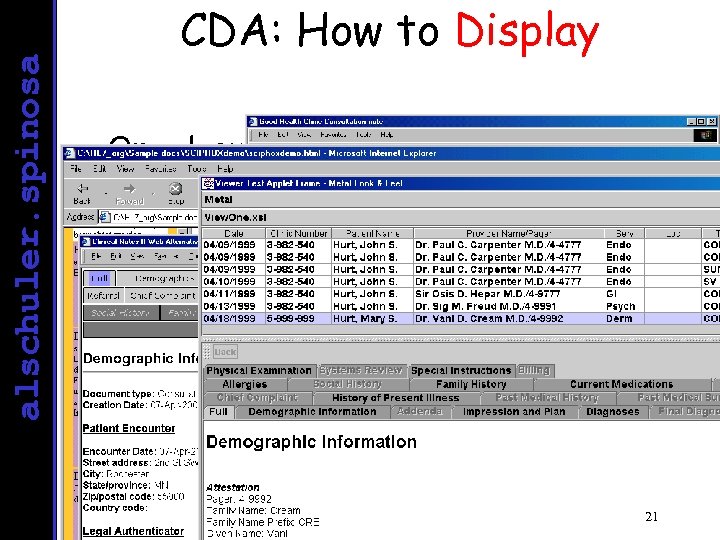Click the grayed Billing tab
Image resolution: width=720 pixels, height=540 pixels.
click(x=534, y=370)
